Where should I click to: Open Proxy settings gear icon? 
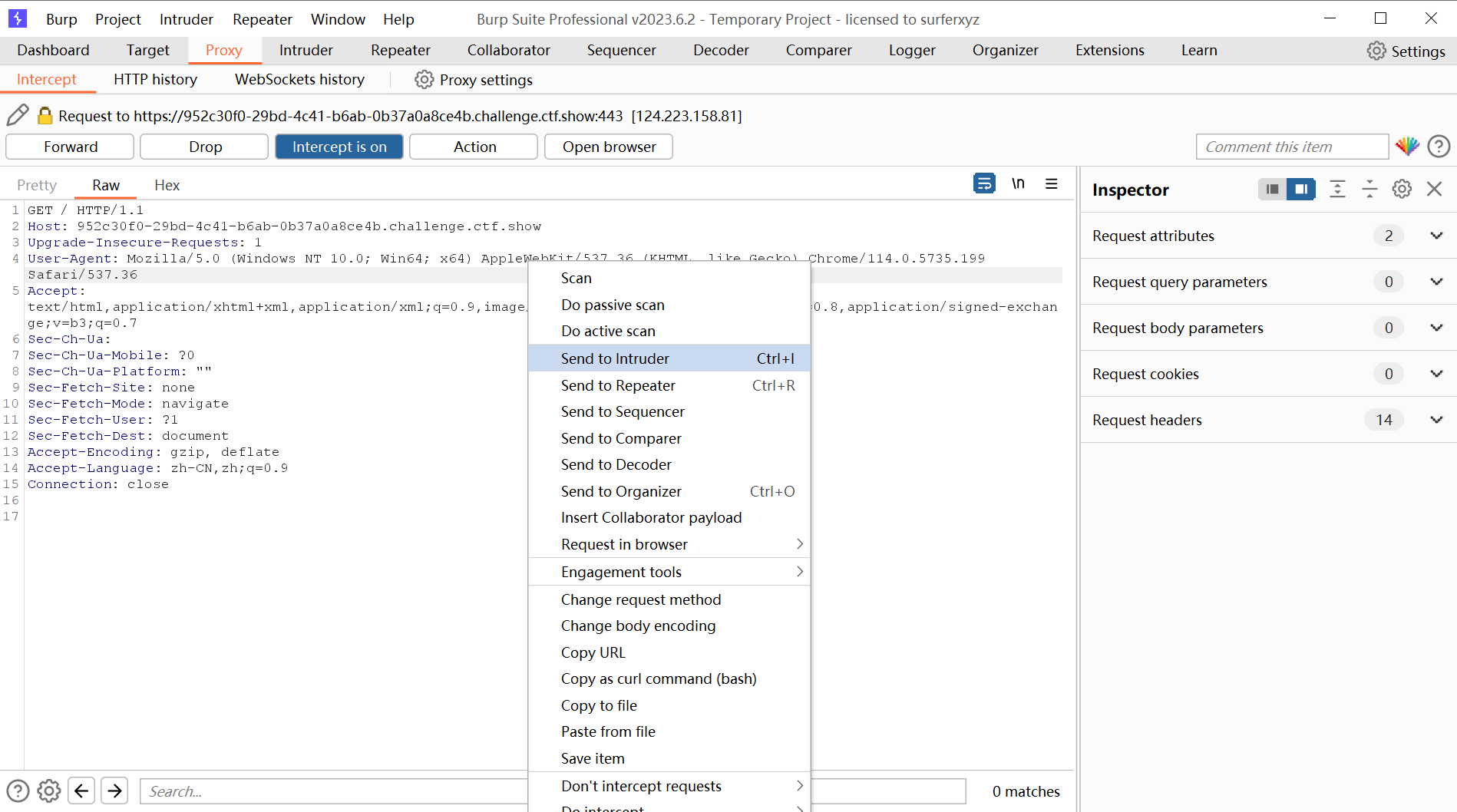(x=424, y=80)
